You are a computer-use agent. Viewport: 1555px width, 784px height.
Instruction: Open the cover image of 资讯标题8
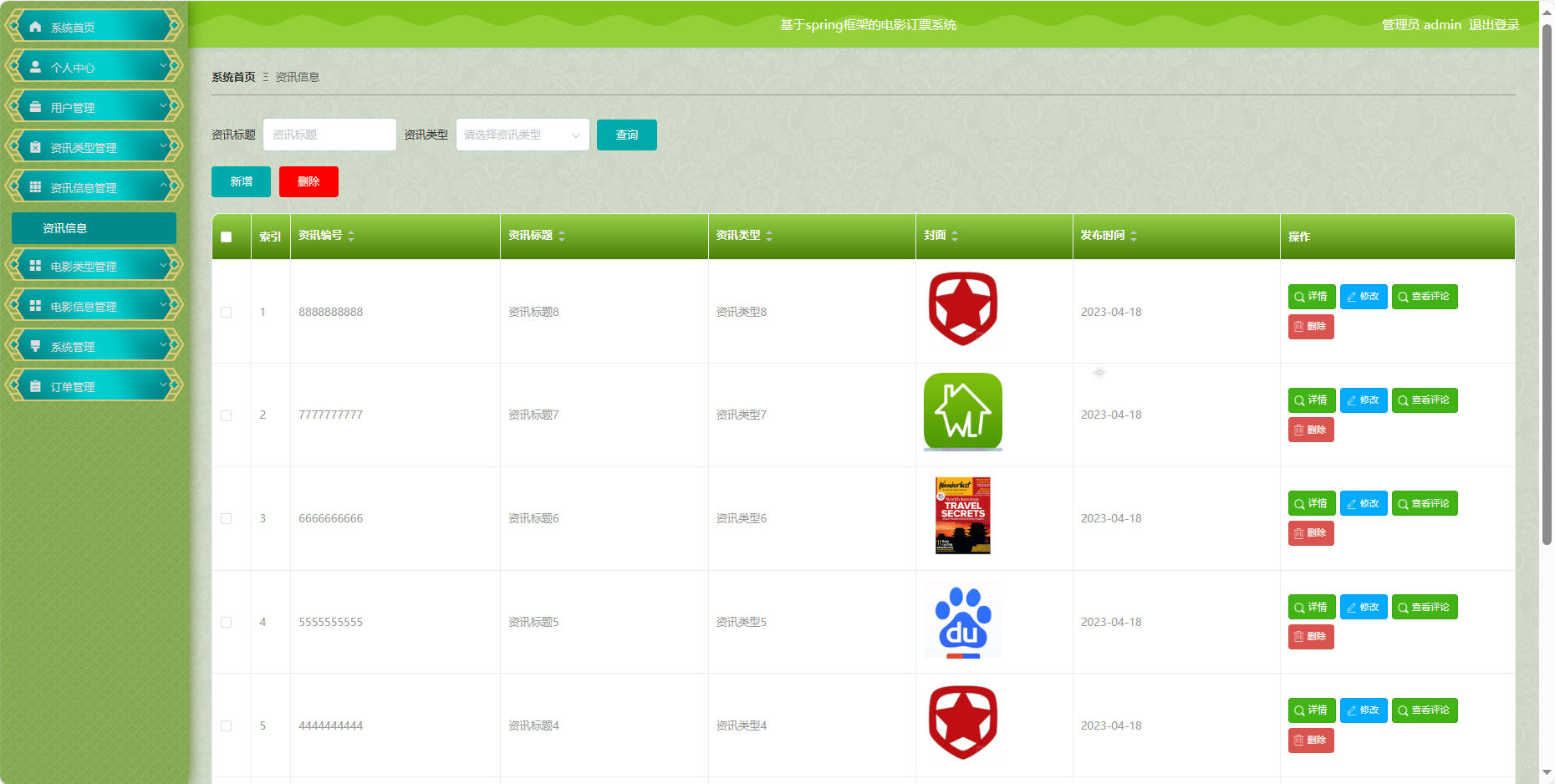point(963,309)
